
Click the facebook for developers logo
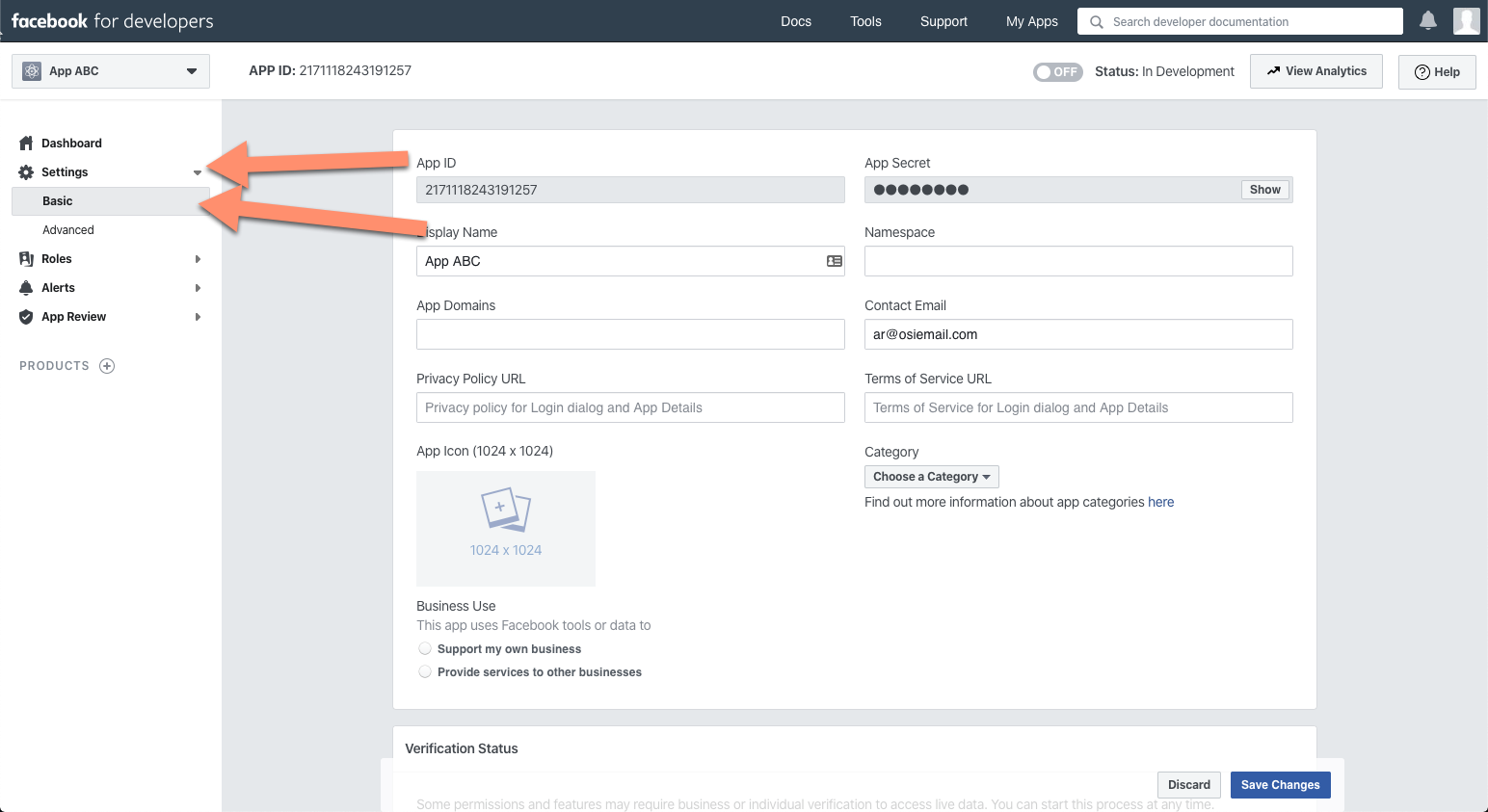pos(112,21)
